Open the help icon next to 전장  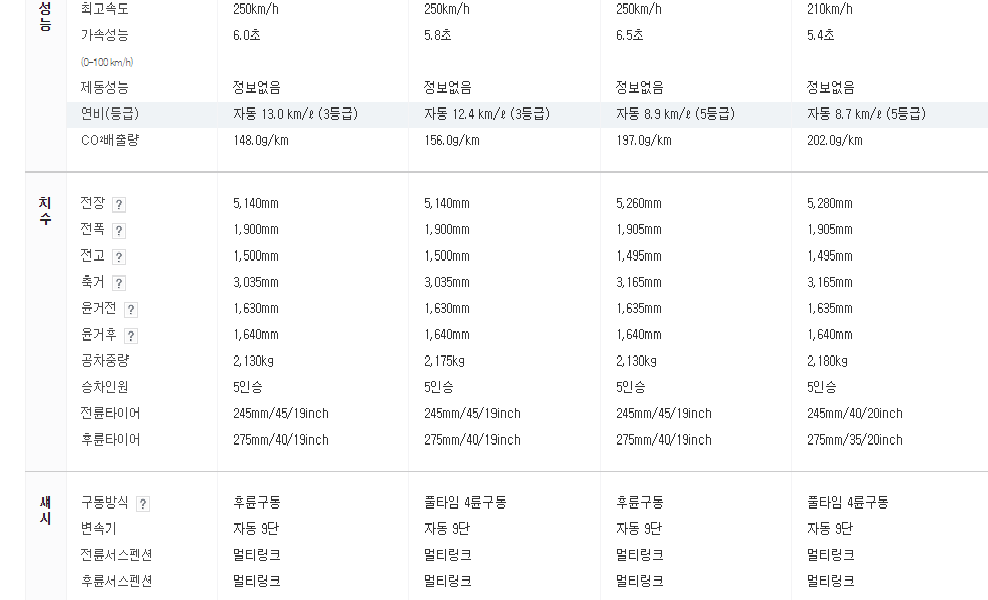118,204
